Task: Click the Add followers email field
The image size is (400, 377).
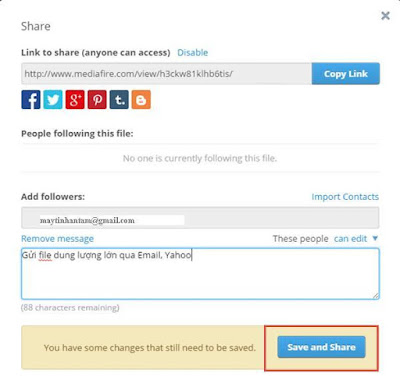Action: point(200,218)
